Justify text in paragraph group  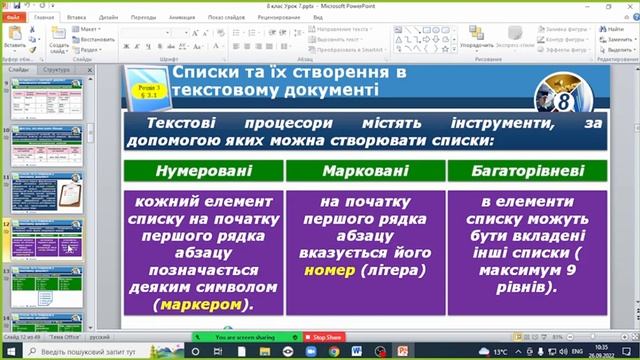tap(269, 47)
